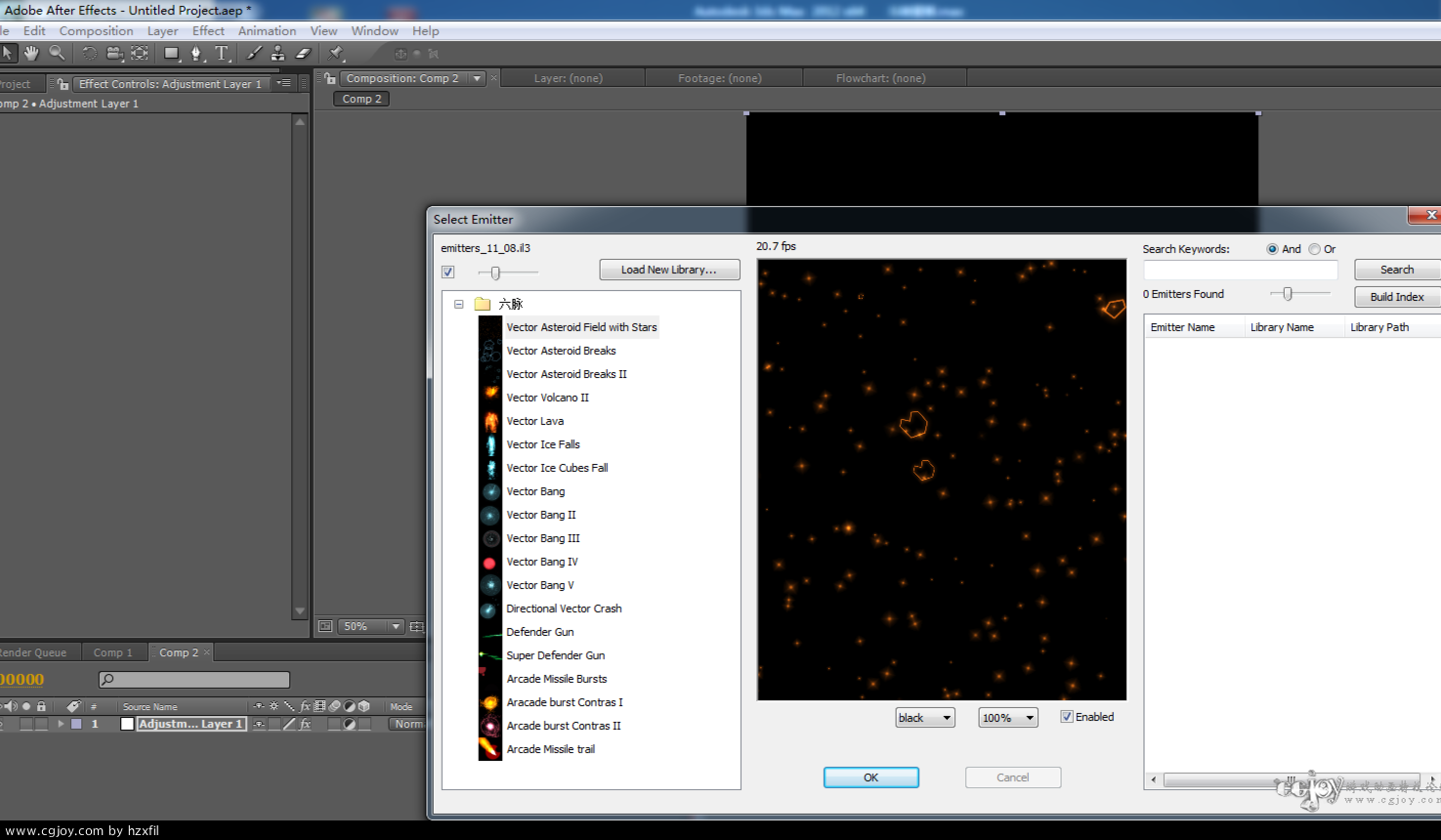Image resolution: width=1441 pixels, height=840 pixels.
Task: Click lock icon beside Effect Controls tab
Action: pyautogui.click(x=63, y=84)
